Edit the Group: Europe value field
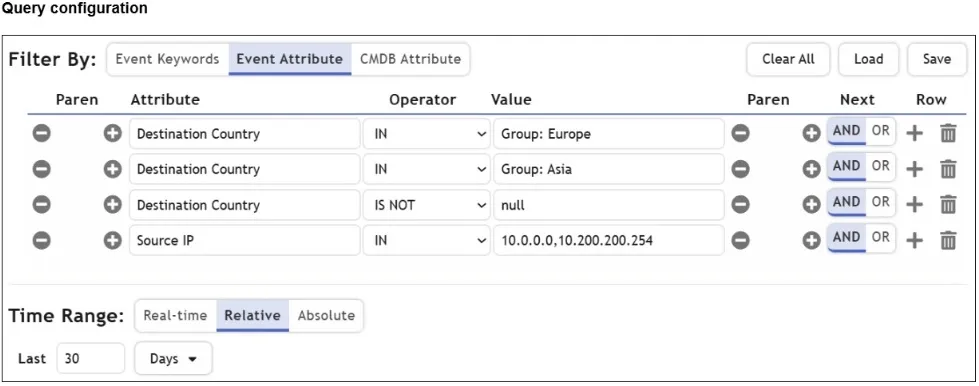The image size is (979, 386). tap(609, 134)
